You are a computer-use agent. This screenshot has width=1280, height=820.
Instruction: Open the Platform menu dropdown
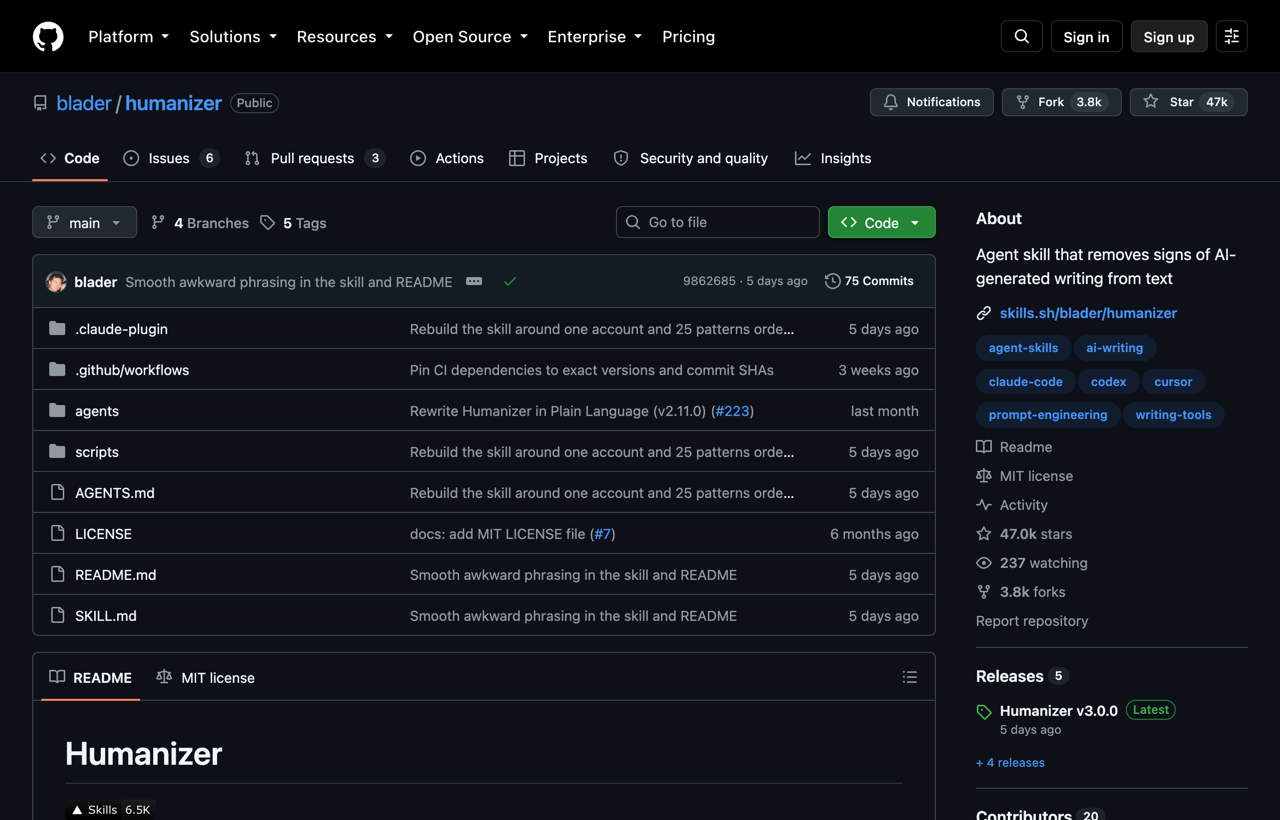coord(129,37)
